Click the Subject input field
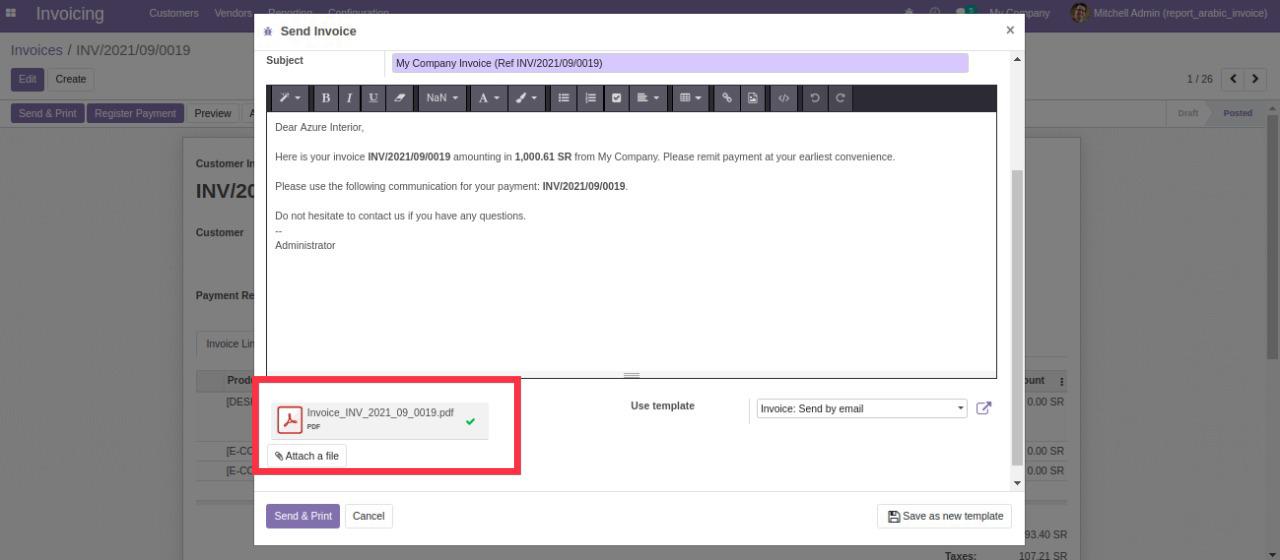This screenshot has height=560, width=1280. coord(680,63)
